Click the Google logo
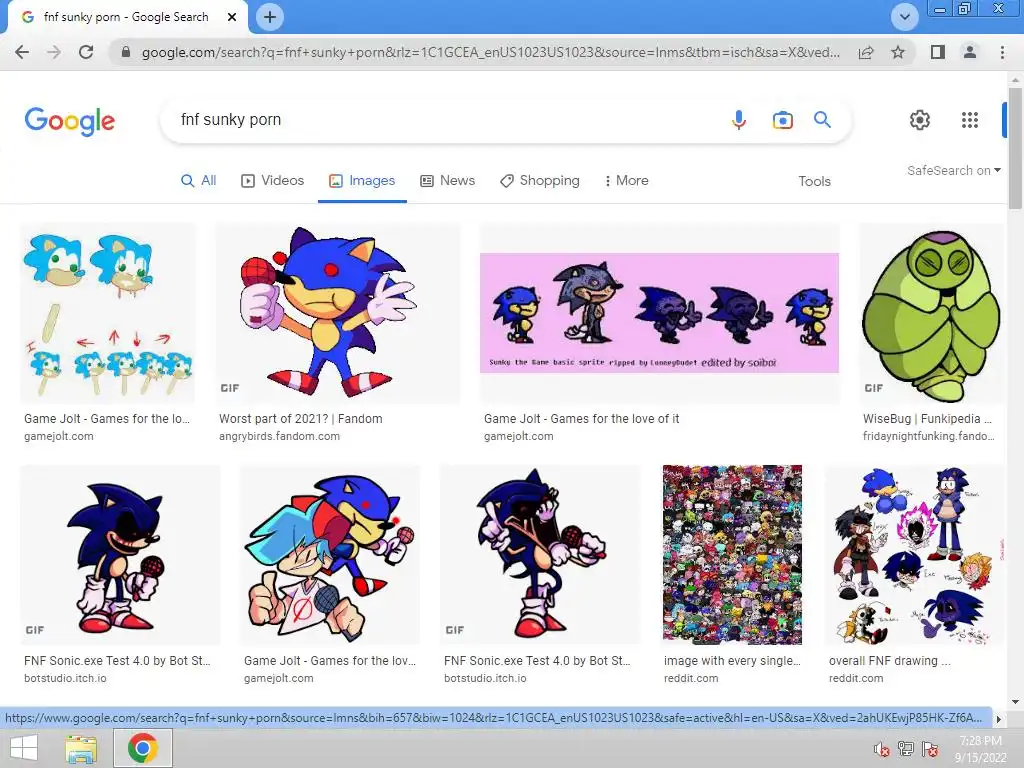Viewport: 1024px width, 768px height. click(70, 121)
